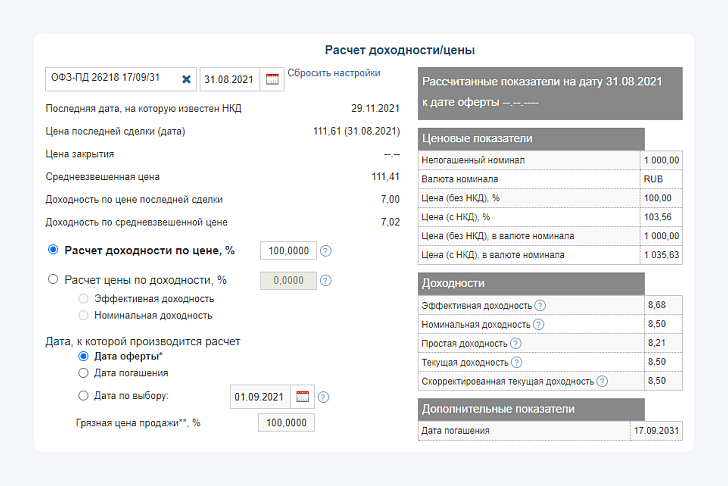728x486 pixels.
Task: Choose Дата по выбору radio button
Action: (x=83, y=396)
